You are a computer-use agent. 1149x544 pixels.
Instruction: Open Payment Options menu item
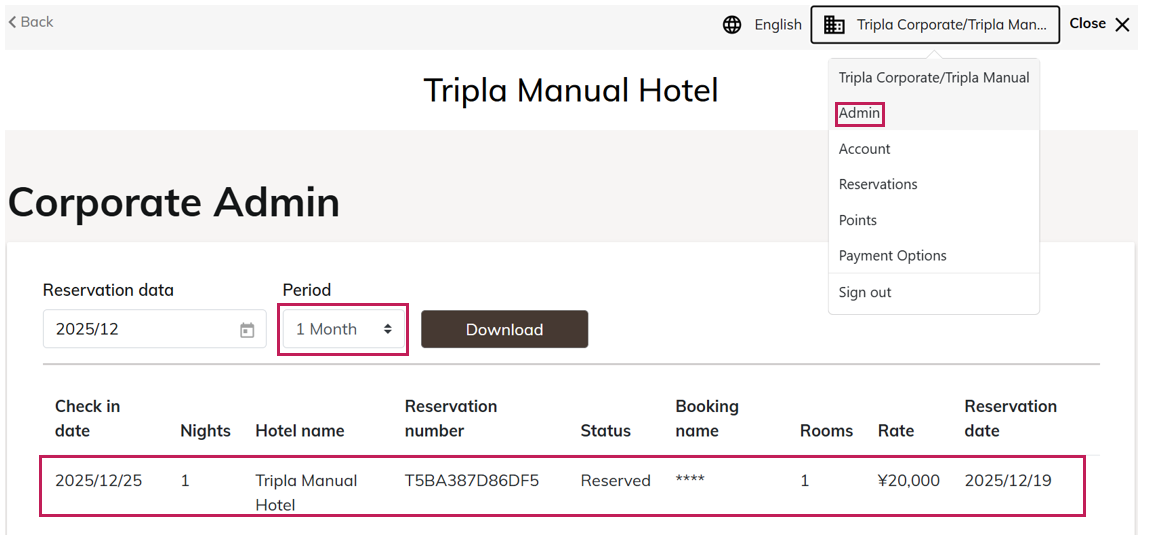click(892, 256)
